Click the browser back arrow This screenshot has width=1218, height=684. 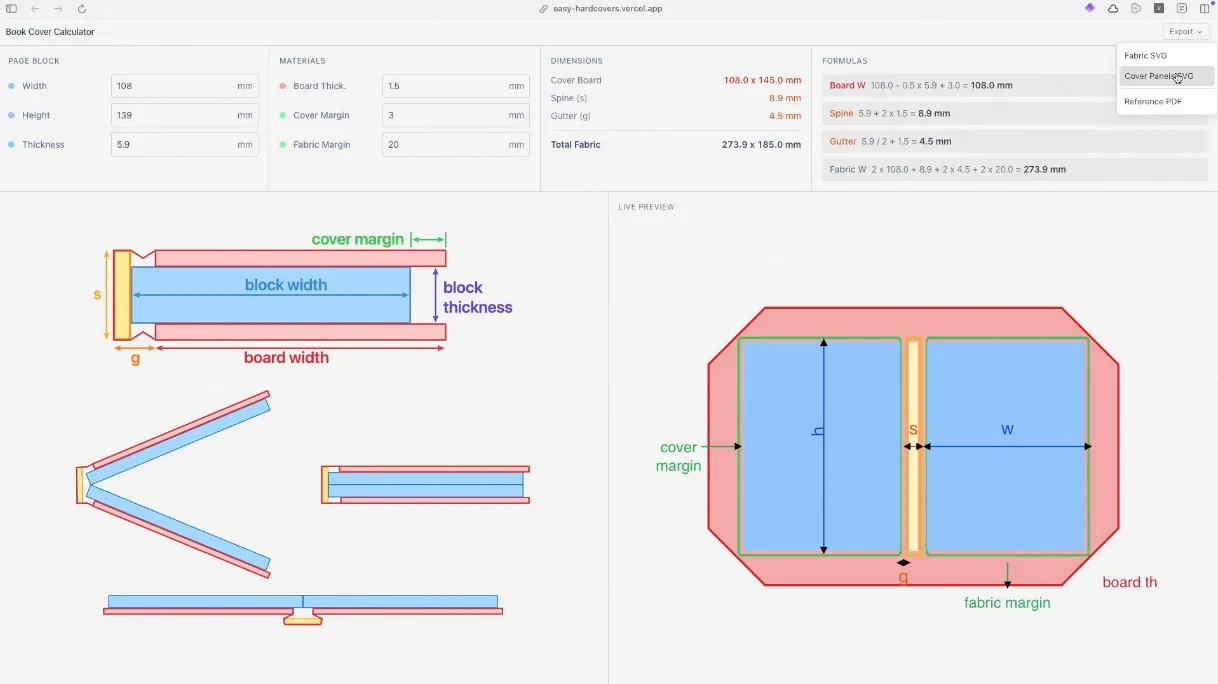coord(35,8)
